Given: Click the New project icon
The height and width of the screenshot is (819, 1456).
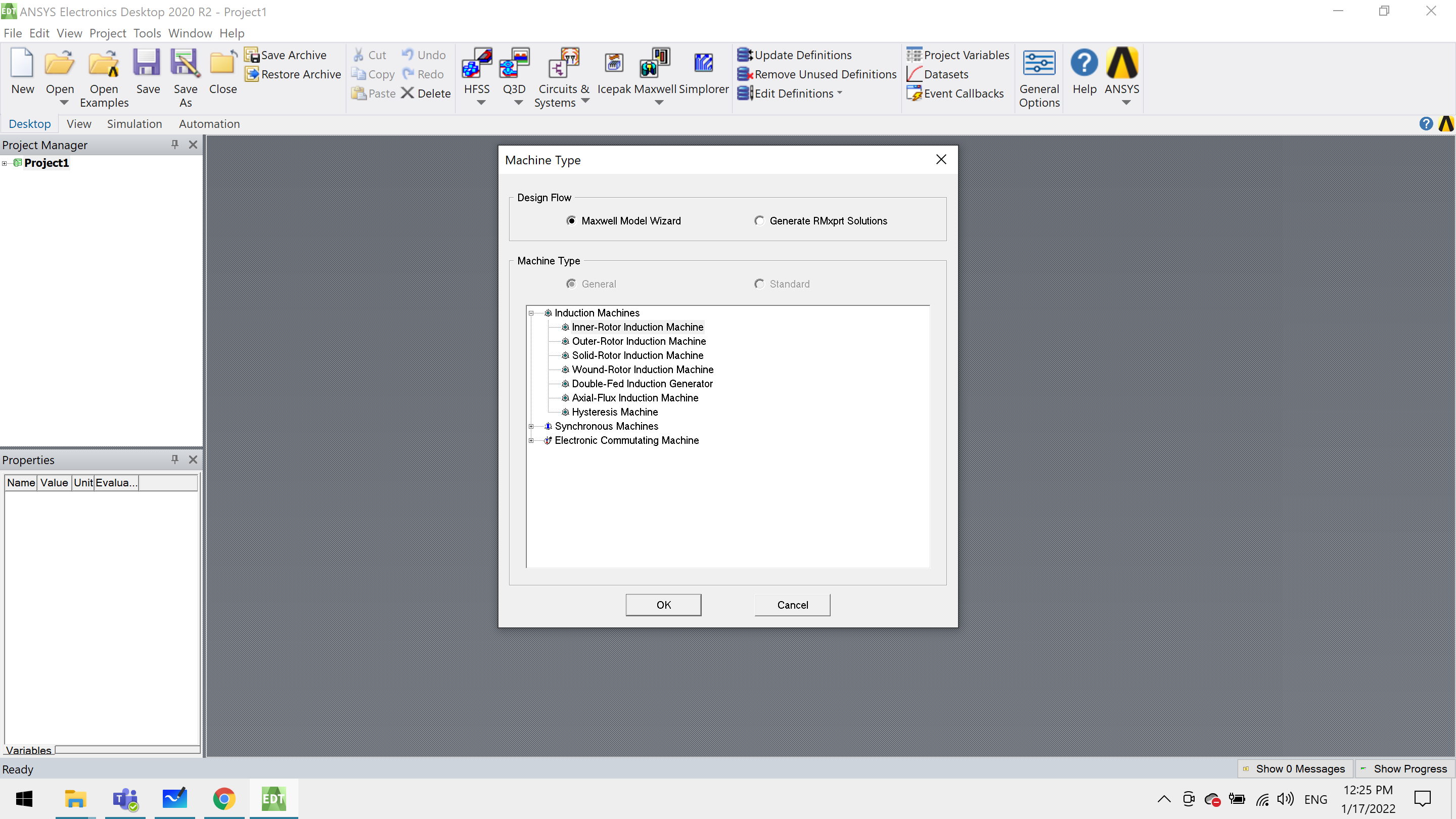Looking at the screenshot, I should pos(23,63).
